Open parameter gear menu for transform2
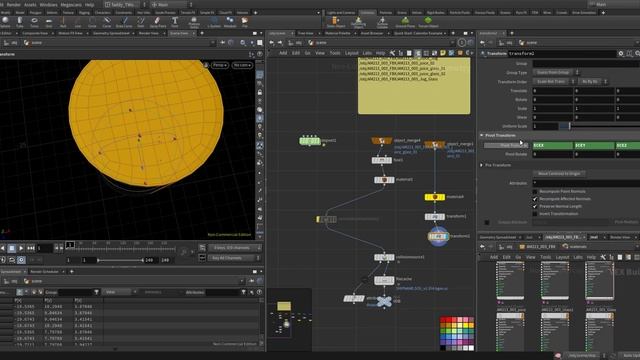This screenshot has width=640, height=360. (x=621, y=53)
